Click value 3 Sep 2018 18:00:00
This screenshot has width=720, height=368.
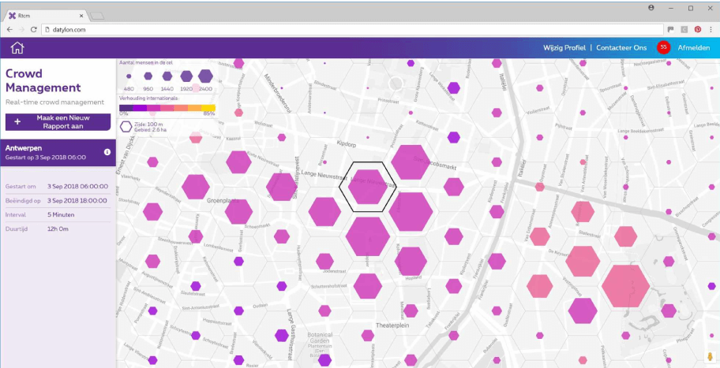[77, 201]
